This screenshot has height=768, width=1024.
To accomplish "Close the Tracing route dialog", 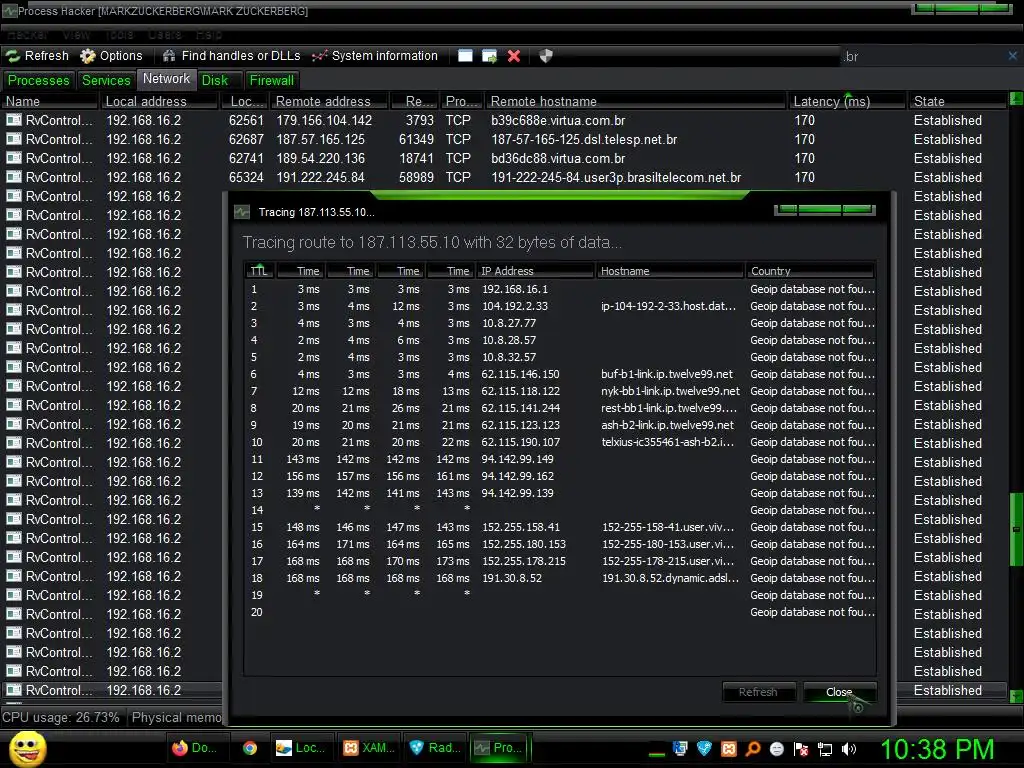I will pos(839,692).
